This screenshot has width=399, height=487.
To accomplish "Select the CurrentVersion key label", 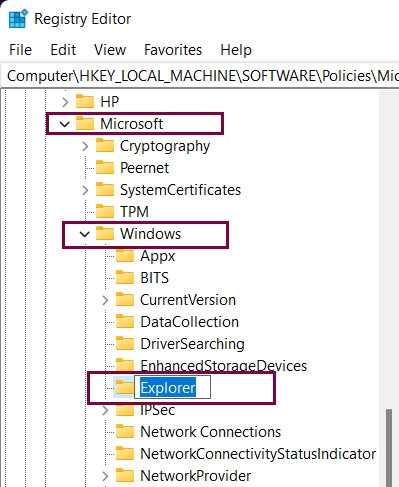I will click(188, 300).
